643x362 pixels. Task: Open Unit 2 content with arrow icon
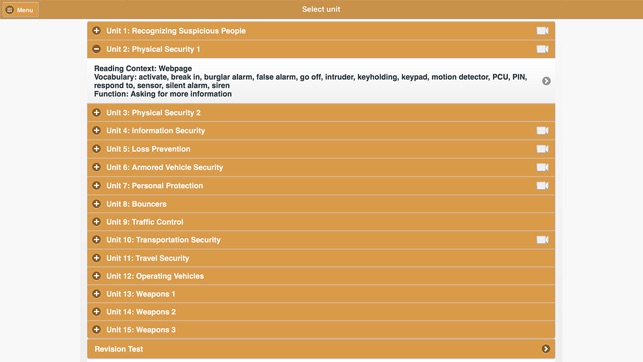pyautogui.click(x=546, y=81)
